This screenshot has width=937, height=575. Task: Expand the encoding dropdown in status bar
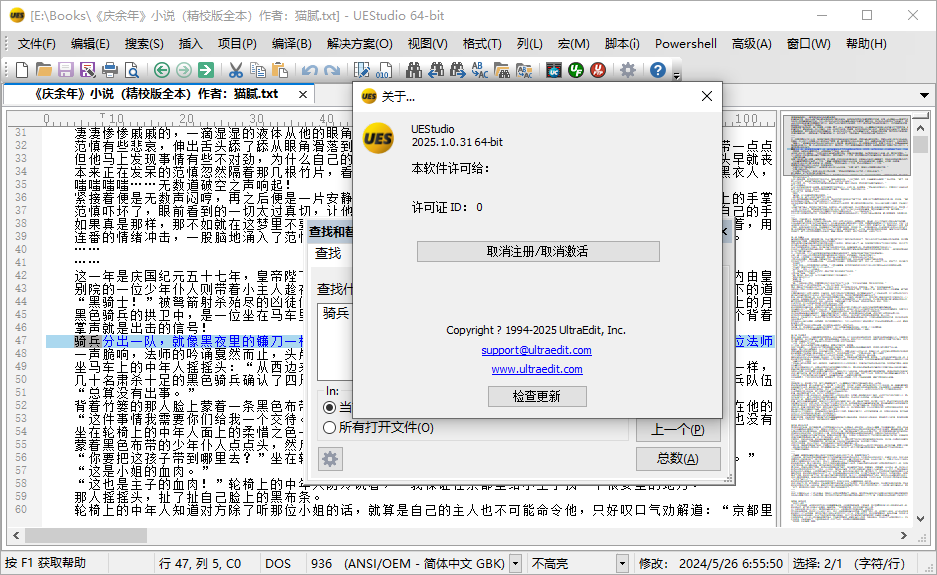click(516, 564)
